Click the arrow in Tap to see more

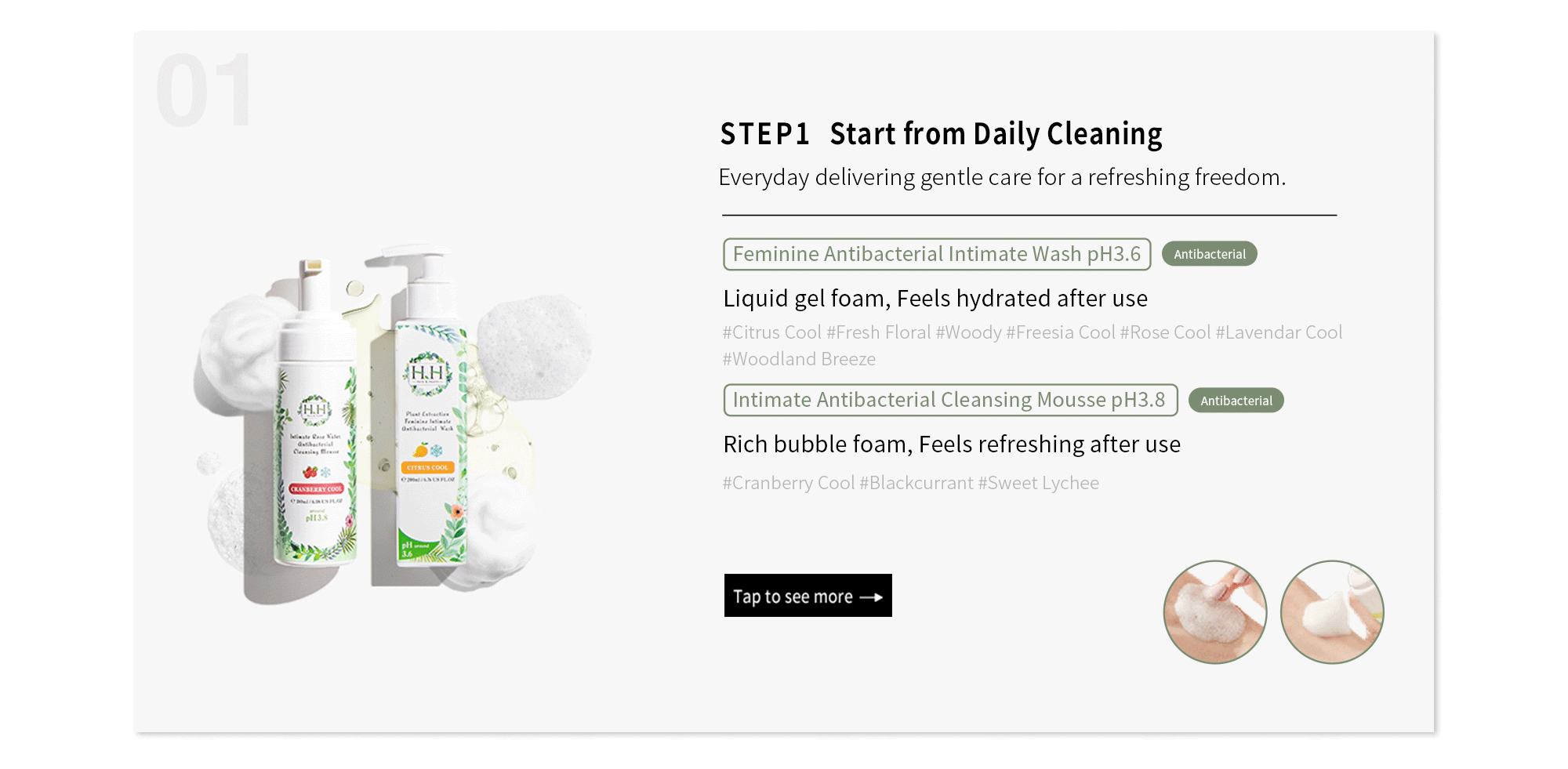[871, 597]
